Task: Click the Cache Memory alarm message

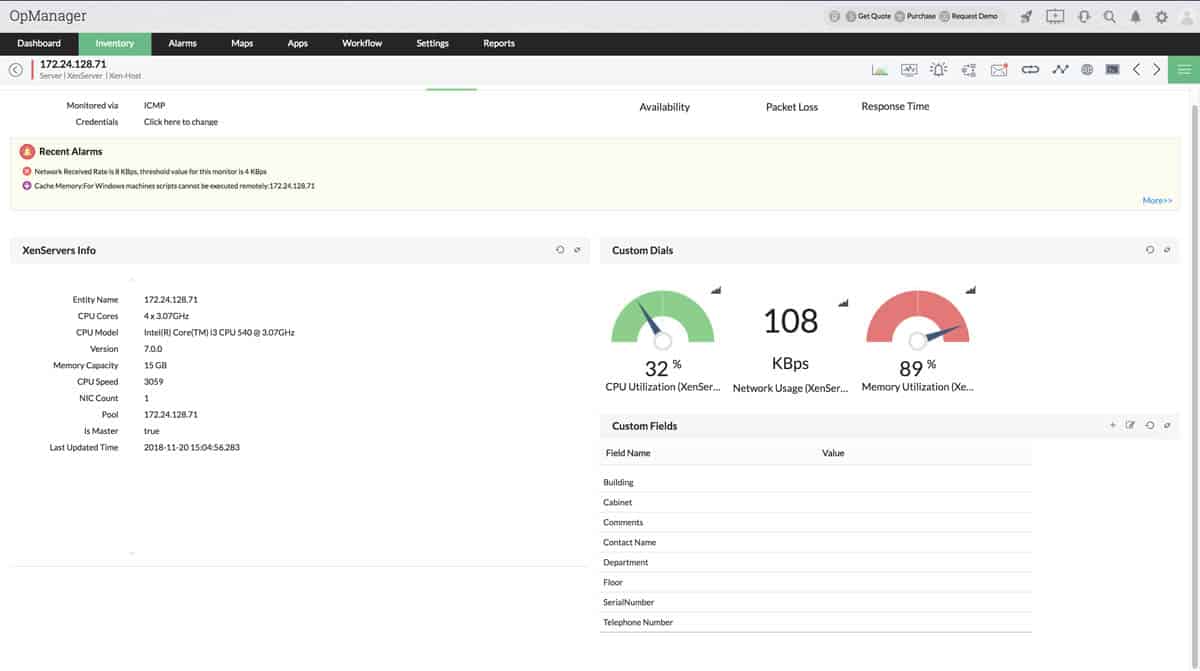Action: click(x=174, y=186)
